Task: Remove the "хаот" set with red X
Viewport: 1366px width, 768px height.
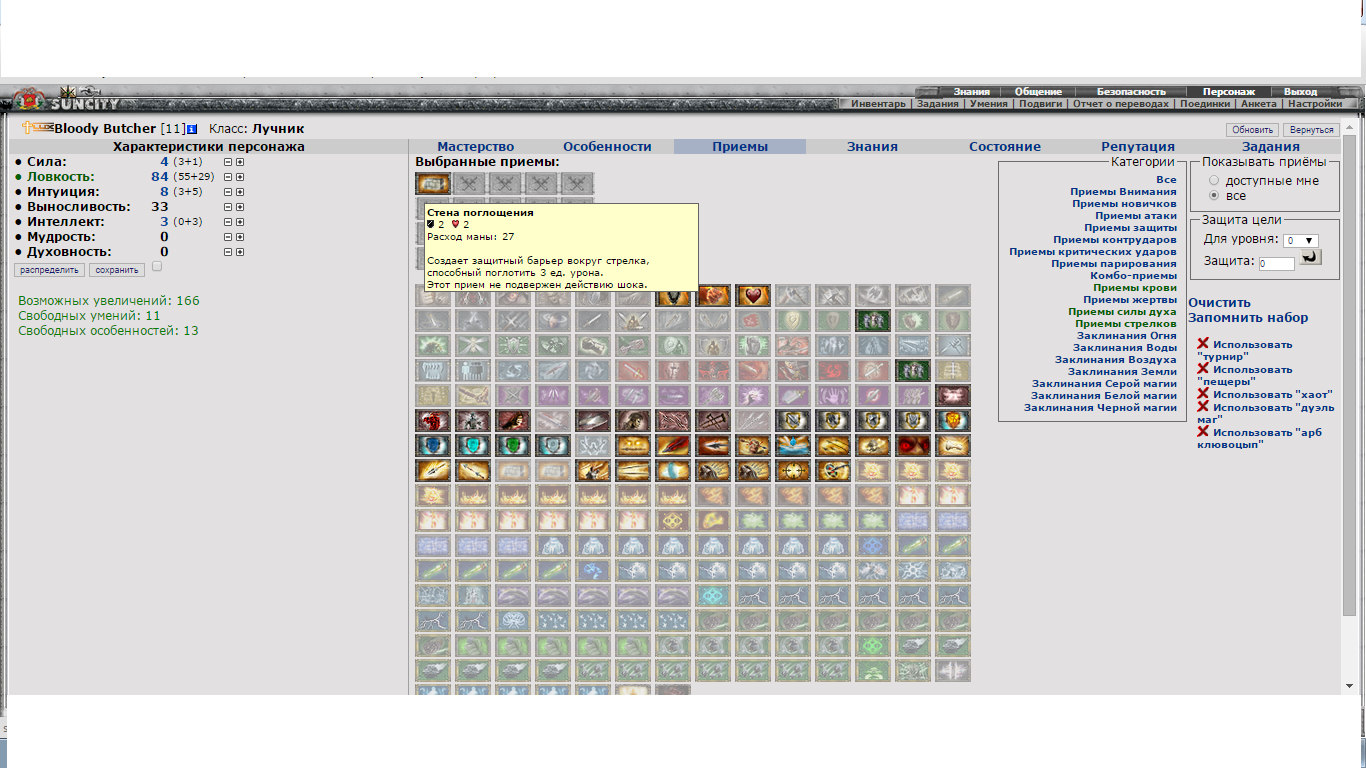Action: [1203, 394]
